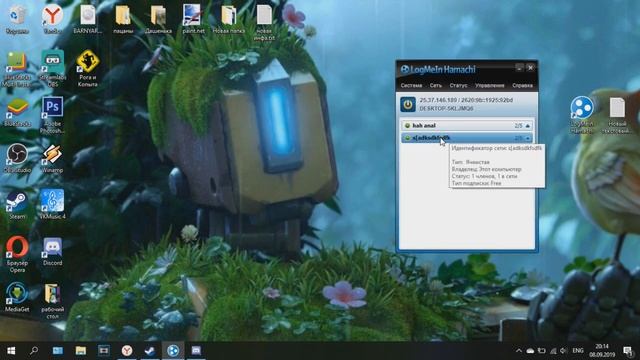Image resolution: width=640 pixels, height=360 pixels.
Task: Select the BARNYAR file desktop icon
Action: pos(87,19)
